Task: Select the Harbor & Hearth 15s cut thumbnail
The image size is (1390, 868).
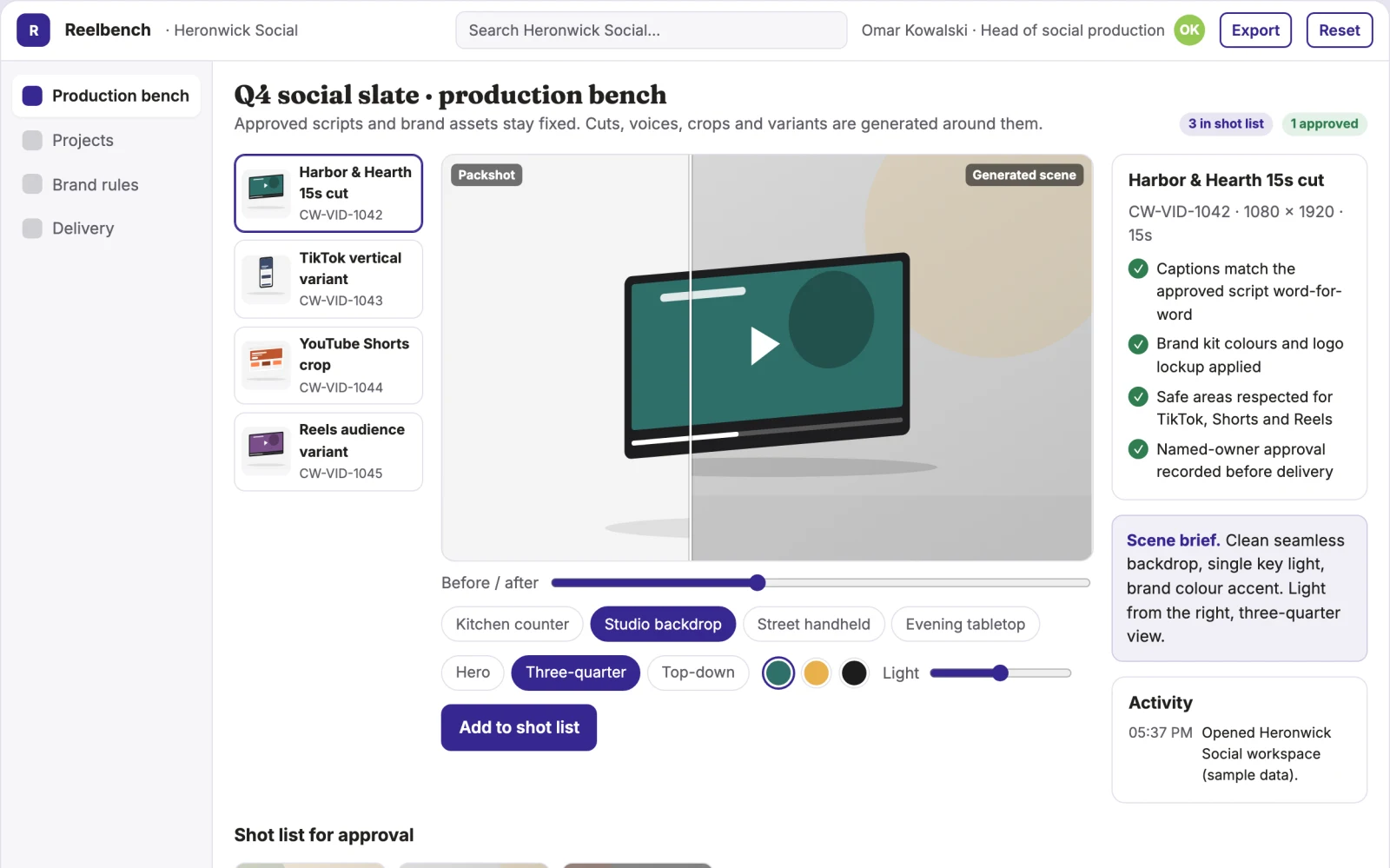Action: 266,193
